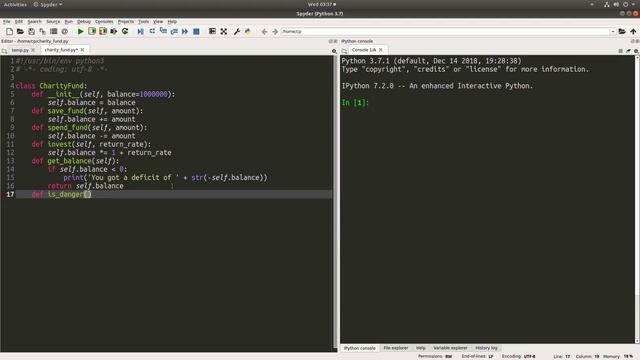This screenshot has width=640, height=360.
Task: Open the History log tab
Action: (x=486, y=348)
